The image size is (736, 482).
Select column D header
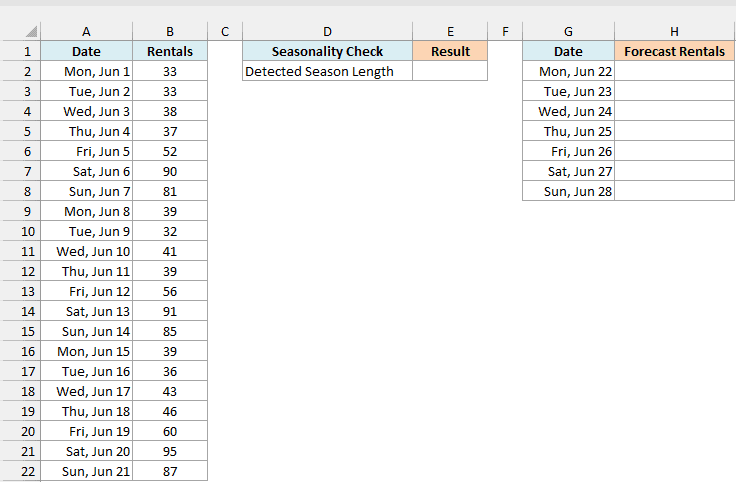point(327,31)
